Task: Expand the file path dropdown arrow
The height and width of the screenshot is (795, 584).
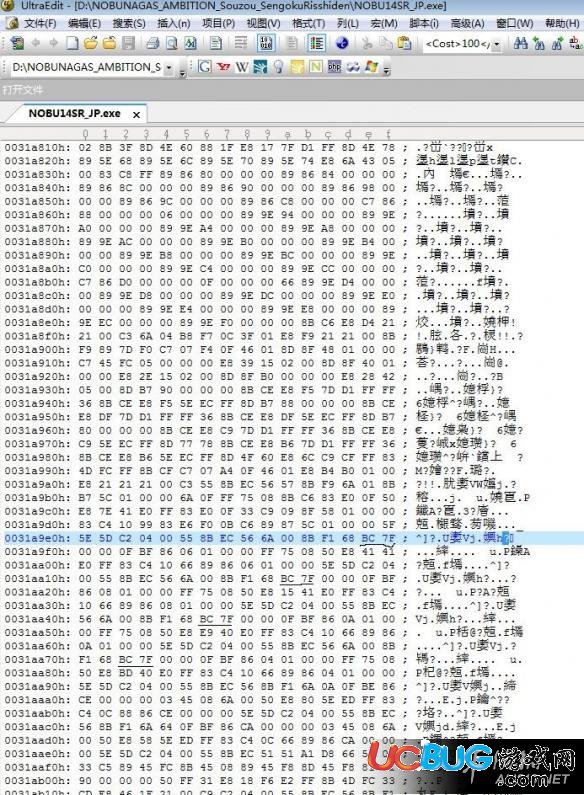Action: (x=169, y=67)
